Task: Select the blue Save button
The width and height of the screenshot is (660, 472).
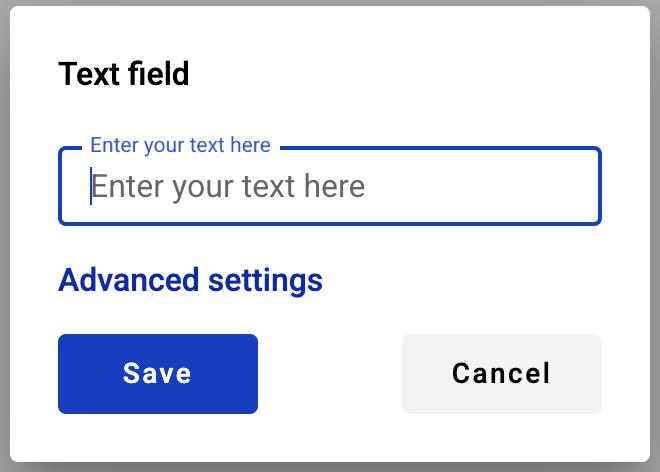Action: click(158, 374)
